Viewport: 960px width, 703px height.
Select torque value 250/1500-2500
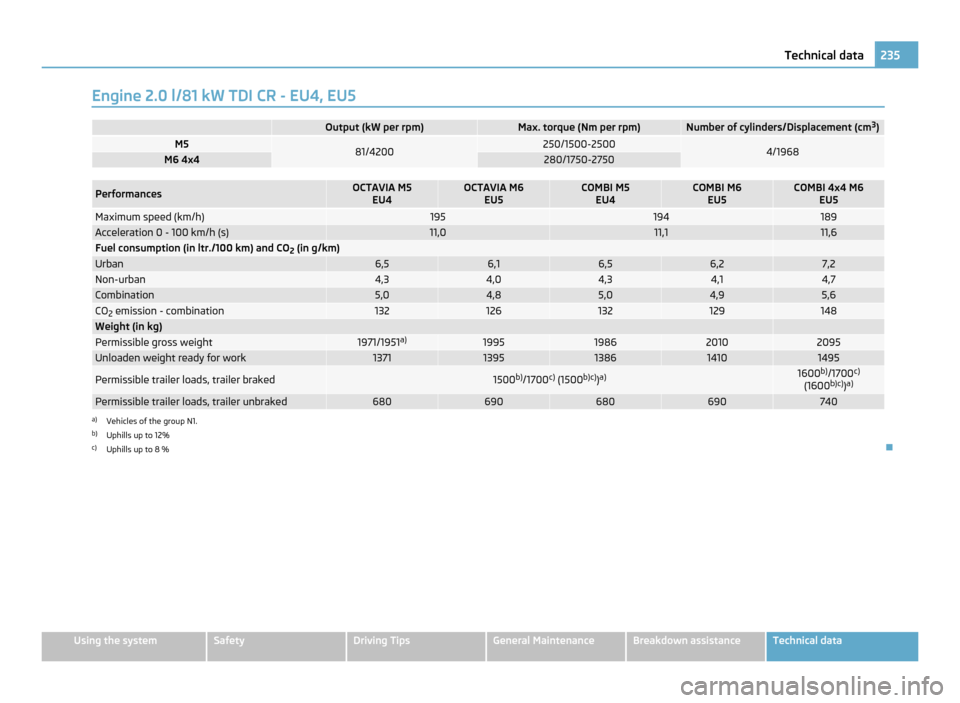click(579, 144)
